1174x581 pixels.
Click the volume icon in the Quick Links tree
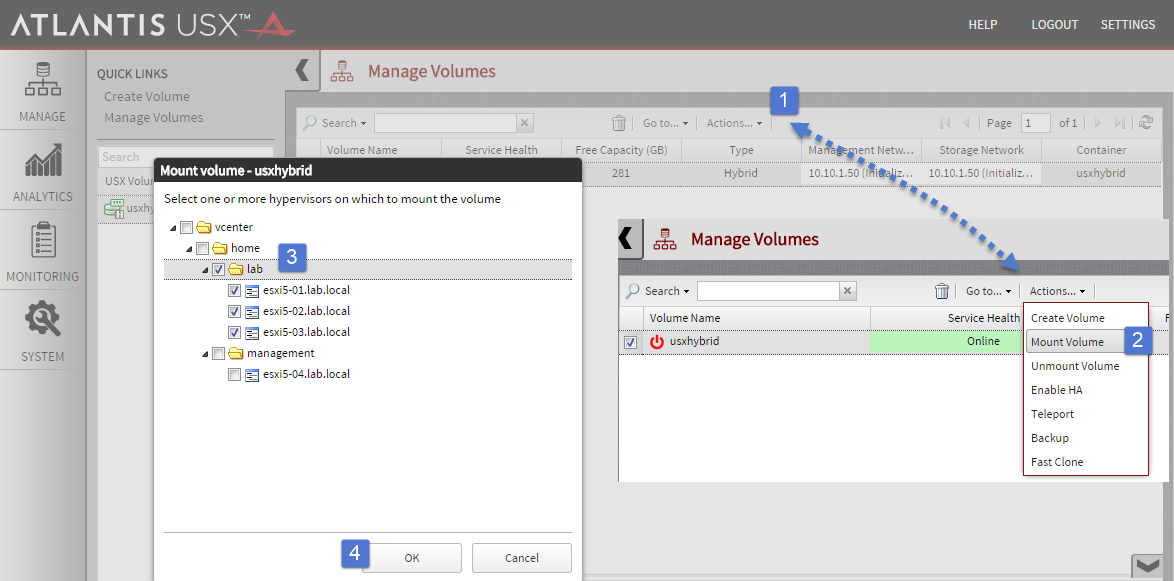point(113,208)
